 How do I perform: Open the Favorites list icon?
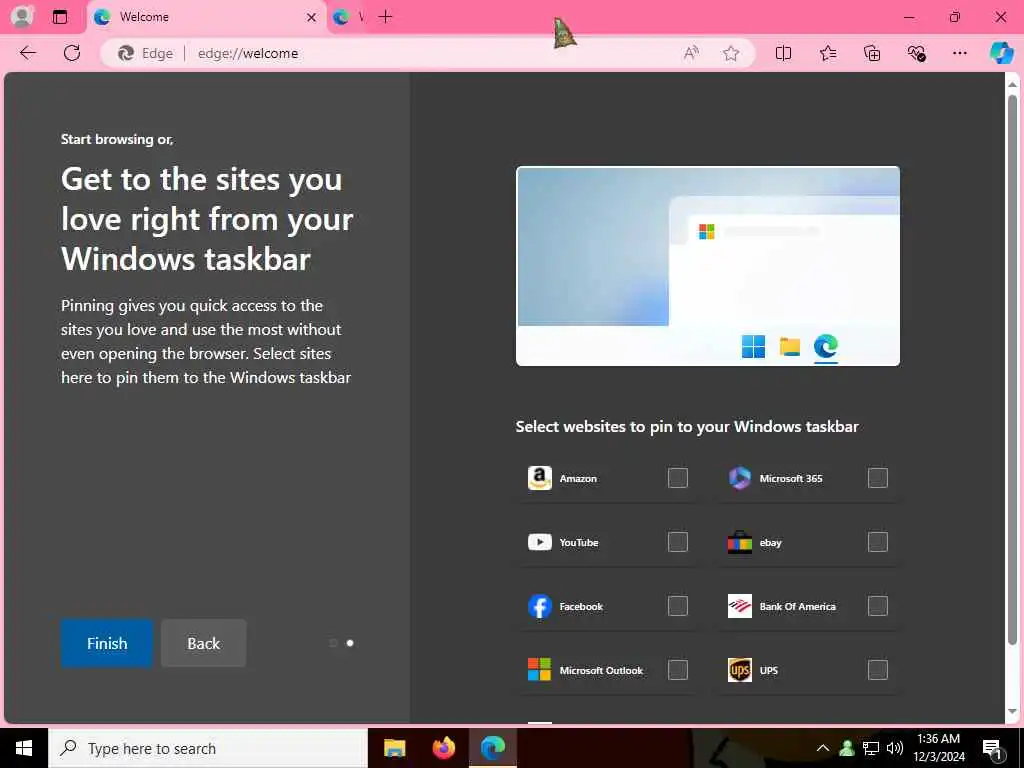click(x=827, y=54)
